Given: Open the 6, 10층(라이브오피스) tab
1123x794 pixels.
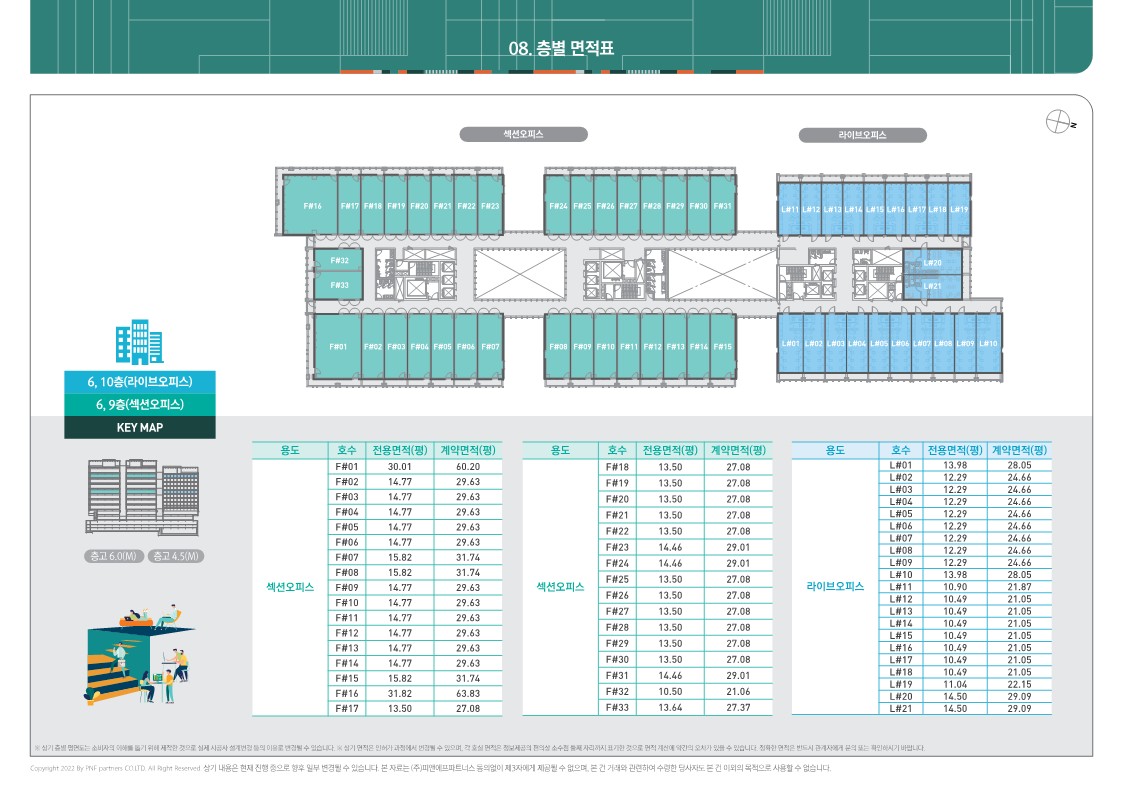Looking at the screenshot, I should (x=140, y=382).
